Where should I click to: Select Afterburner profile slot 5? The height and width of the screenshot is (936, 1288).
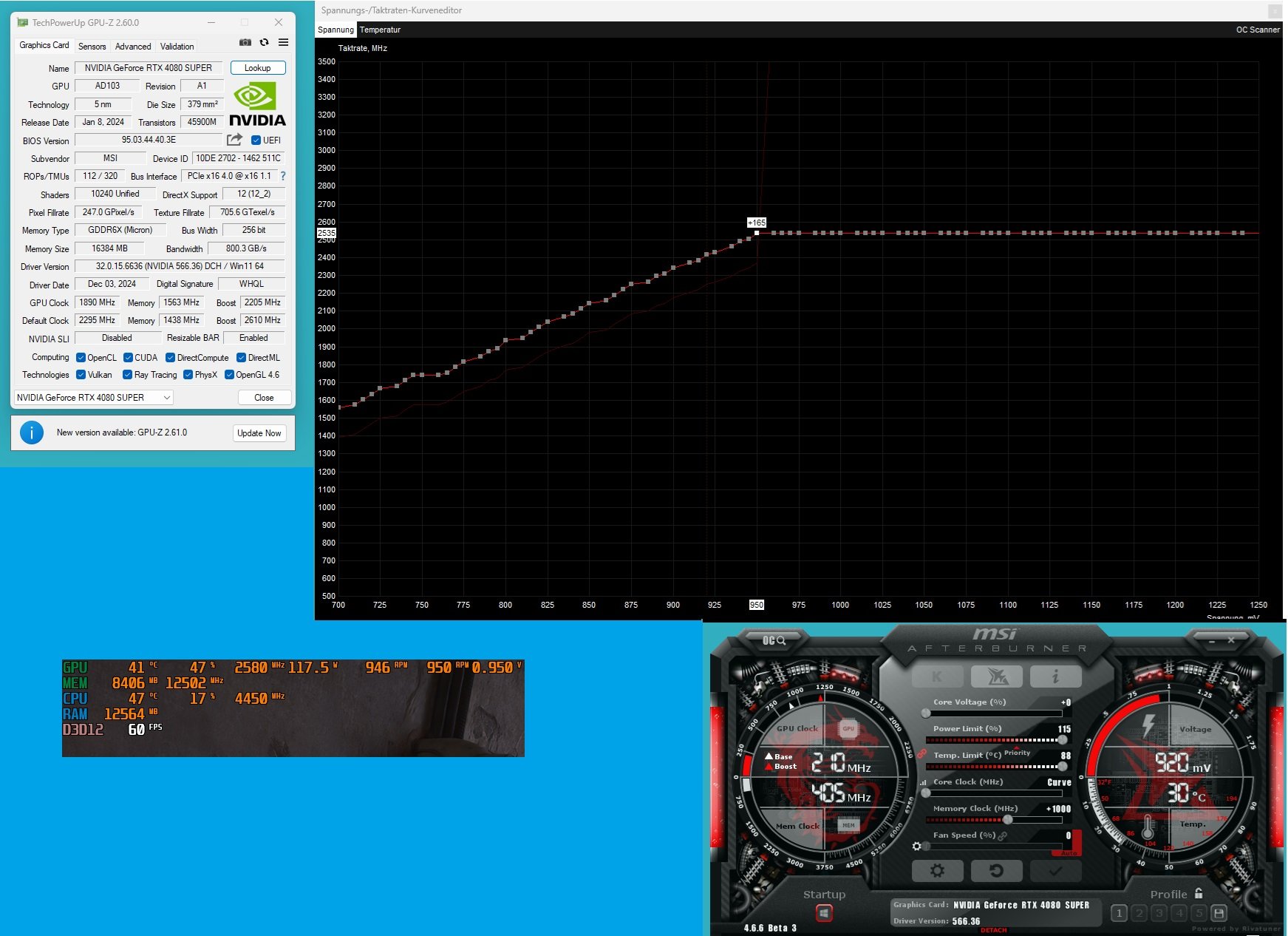pyautogui.click(x=1199, y=914)
